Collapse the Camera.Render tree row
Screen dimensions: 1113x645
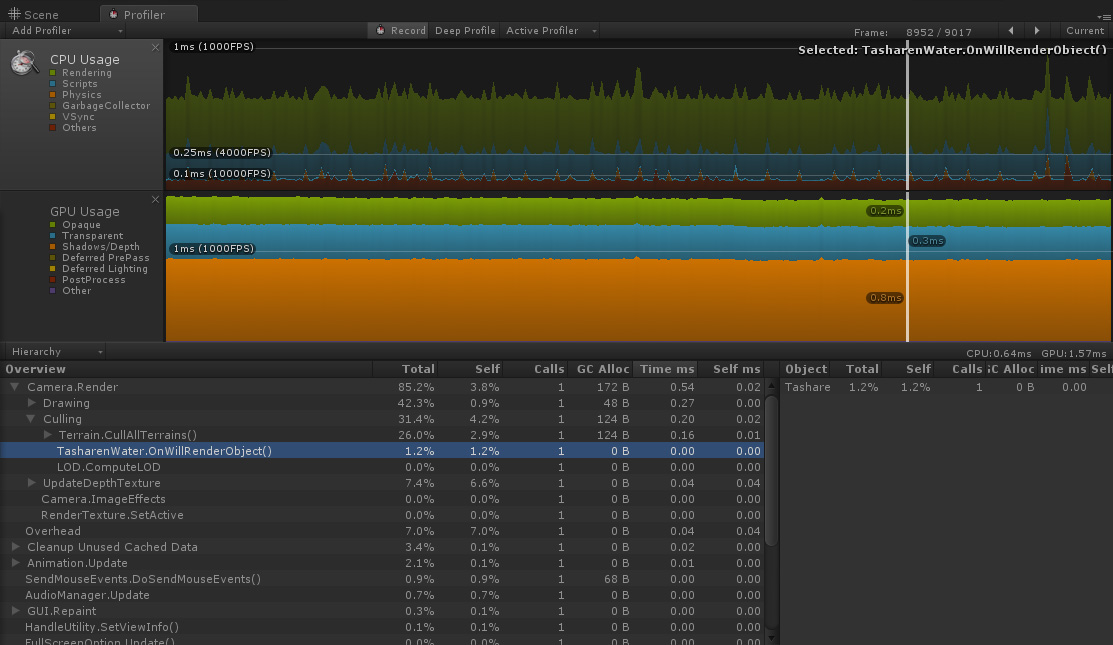click(x=15, y=387)
